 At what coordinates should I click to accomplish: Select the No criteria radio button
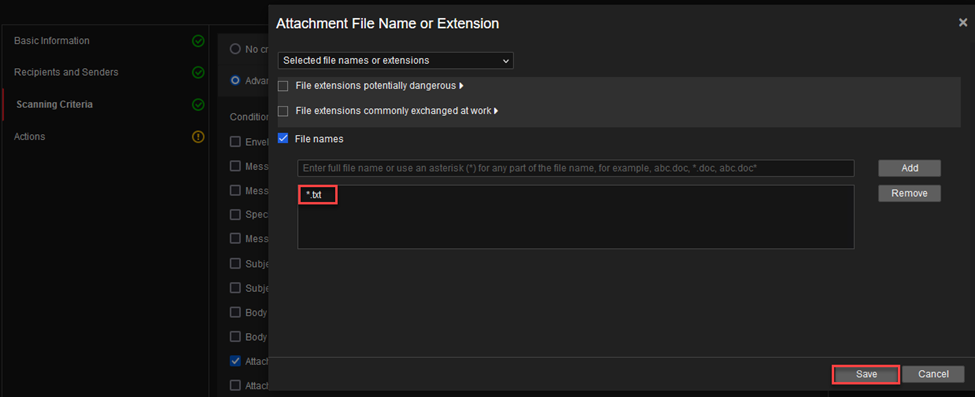click(235, 49)
